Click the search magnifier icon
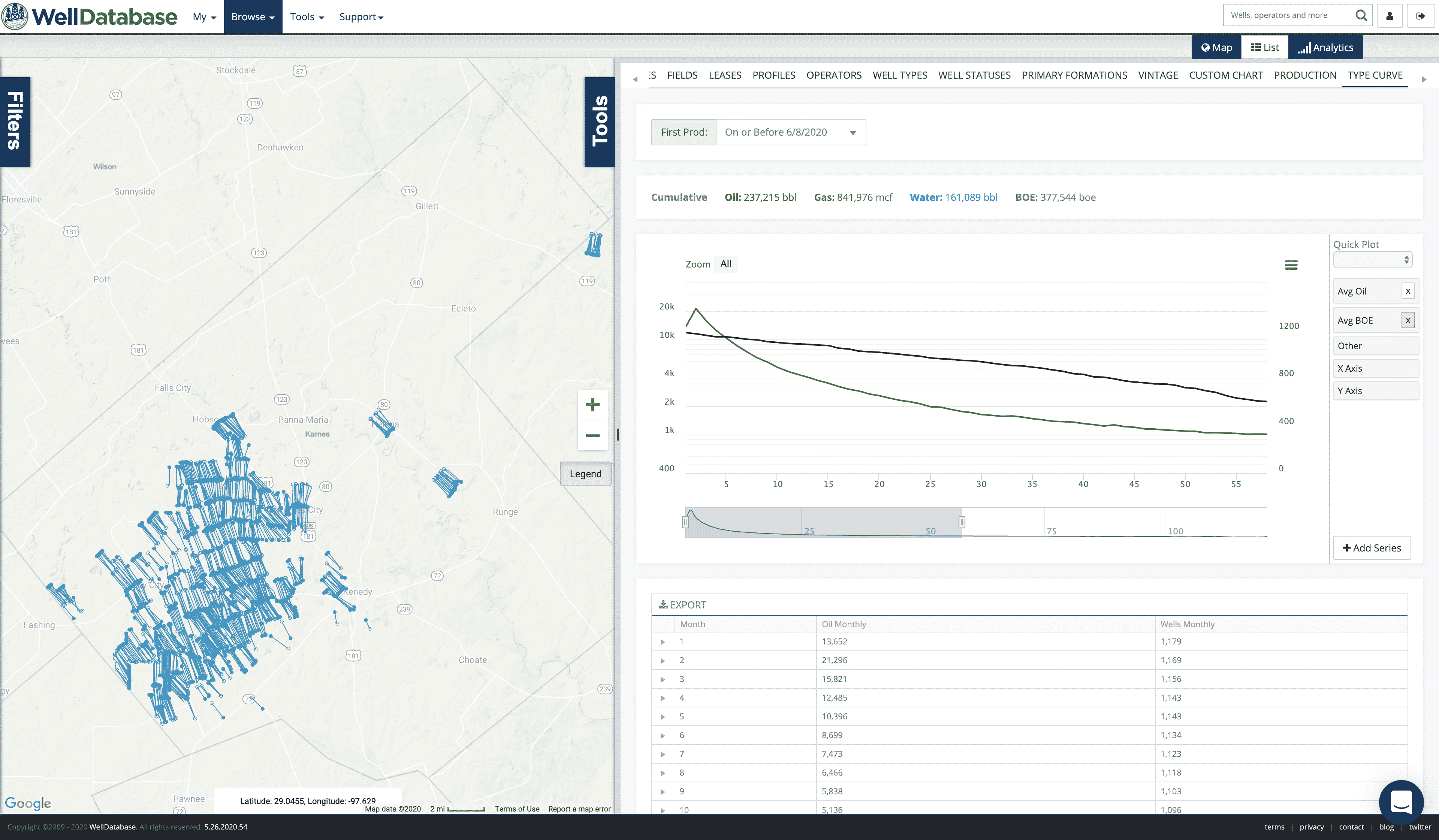 tap(1361, 15)
